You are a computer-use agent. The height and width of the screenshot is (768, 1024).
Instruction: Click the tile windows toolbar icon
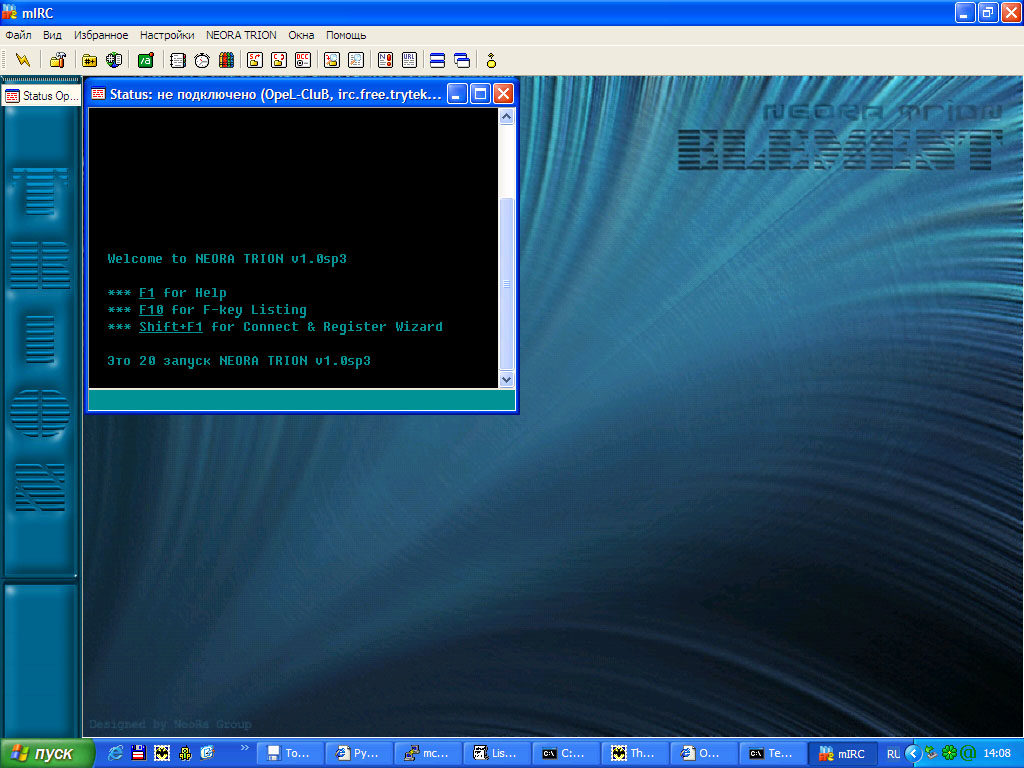click(x=438, y=61)
